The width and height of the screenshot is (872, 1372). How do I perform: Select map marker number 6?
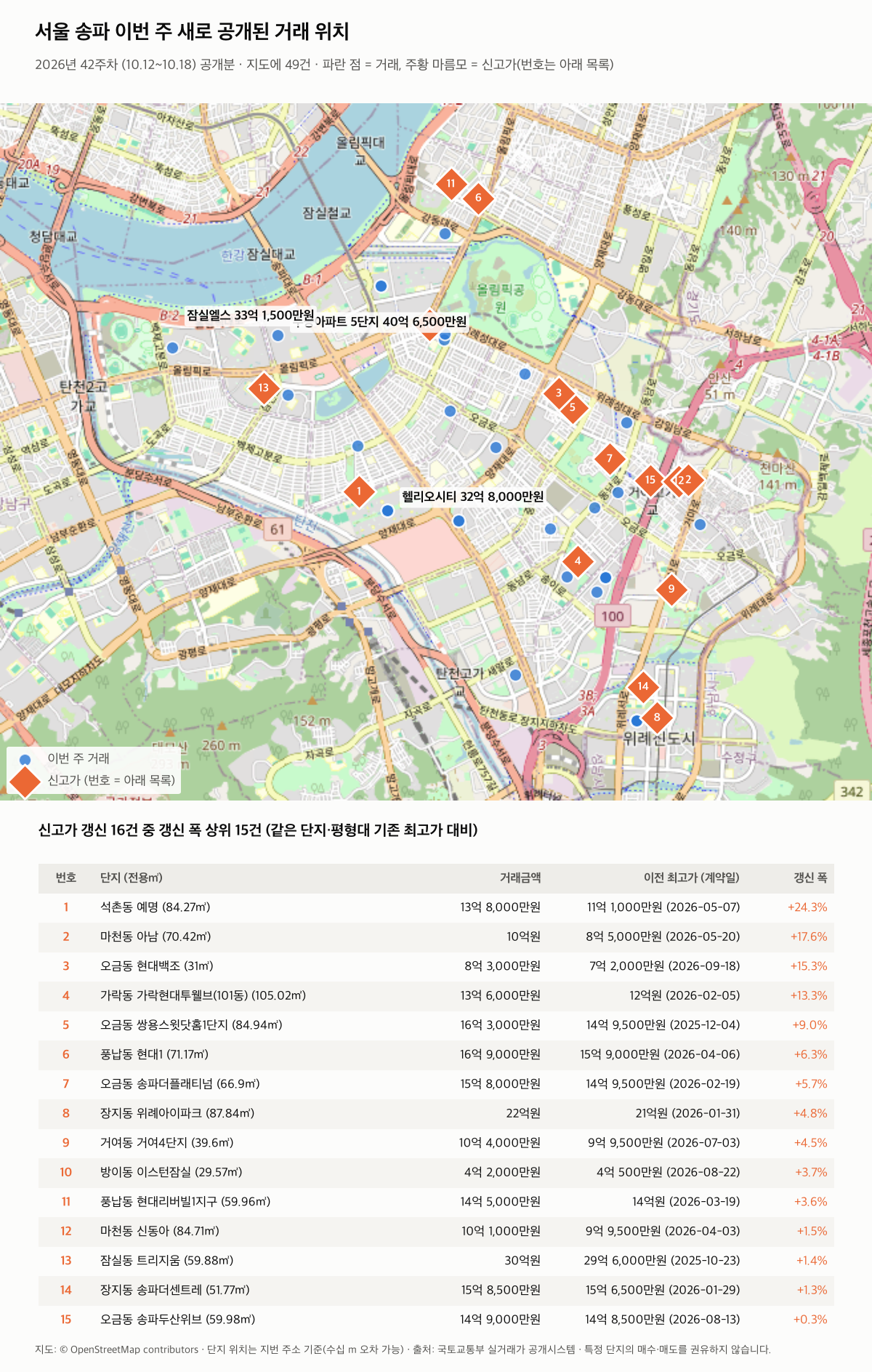coord(478,198)
